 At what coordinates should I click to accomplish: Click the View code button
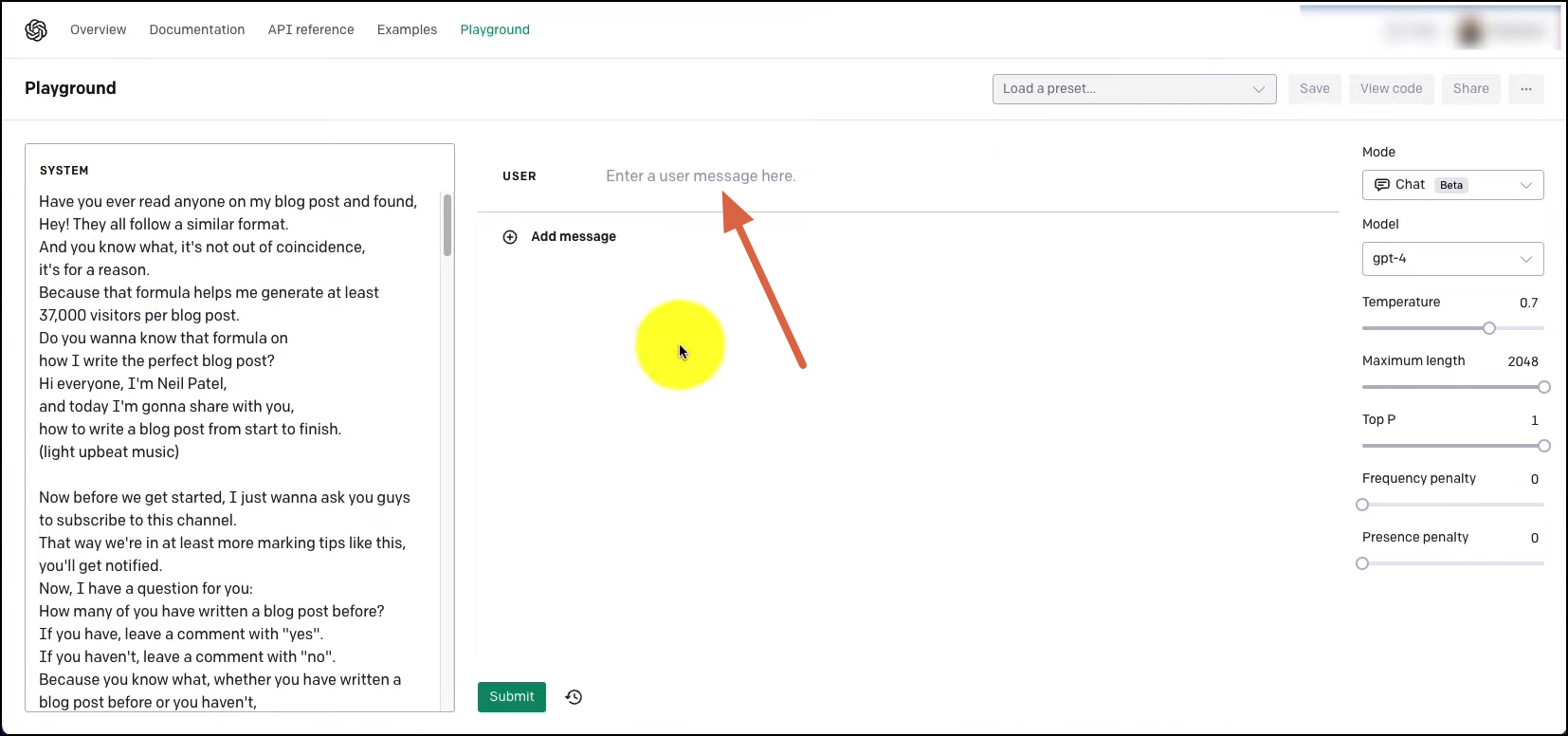(1391, 89)
